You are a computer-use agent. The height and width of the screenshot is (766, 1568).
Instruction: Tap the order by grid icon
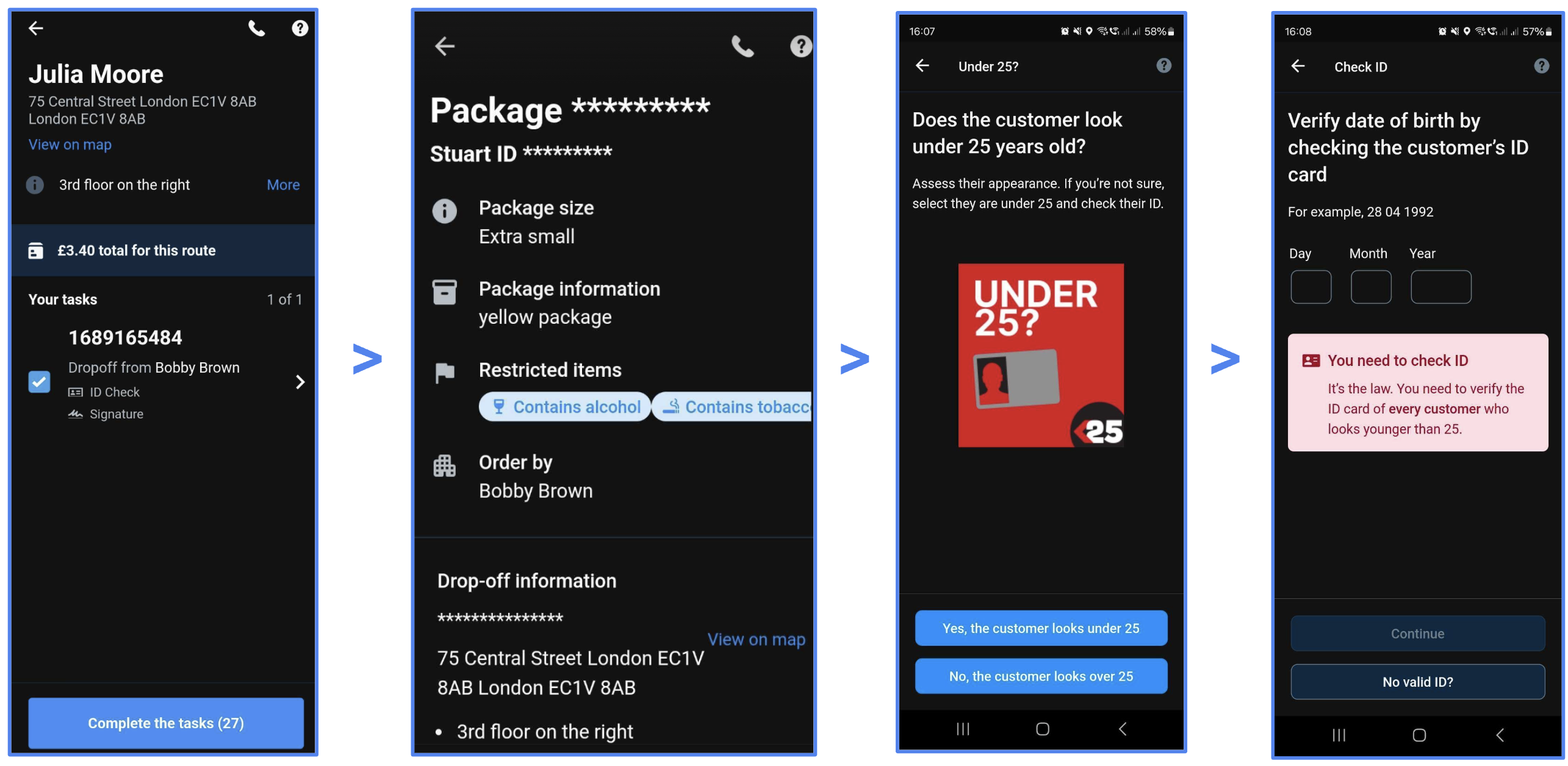pos(447,462)
